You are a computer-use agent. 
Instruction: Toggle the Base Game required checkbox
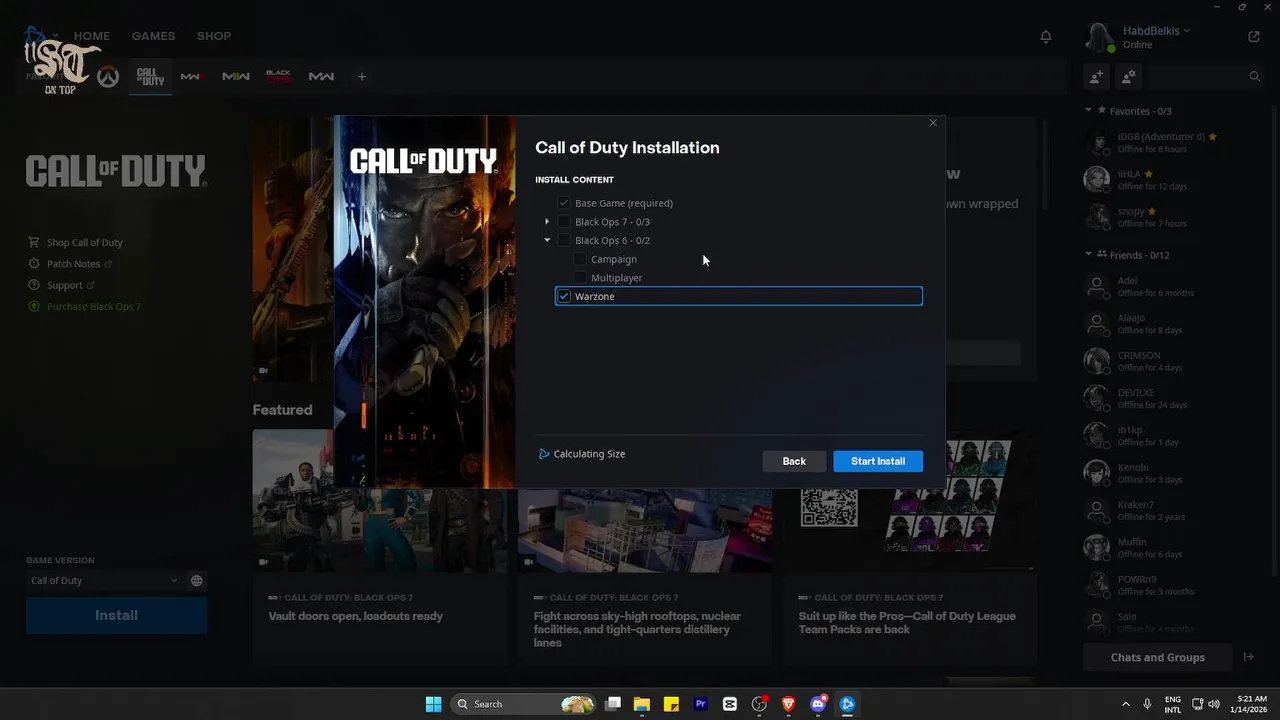(x=564, y=203)
